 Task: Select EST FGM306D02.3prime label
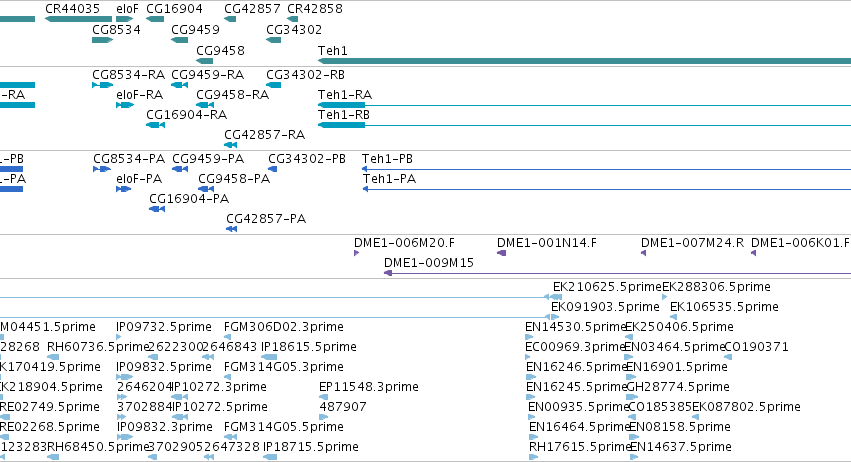pos(284,327)
